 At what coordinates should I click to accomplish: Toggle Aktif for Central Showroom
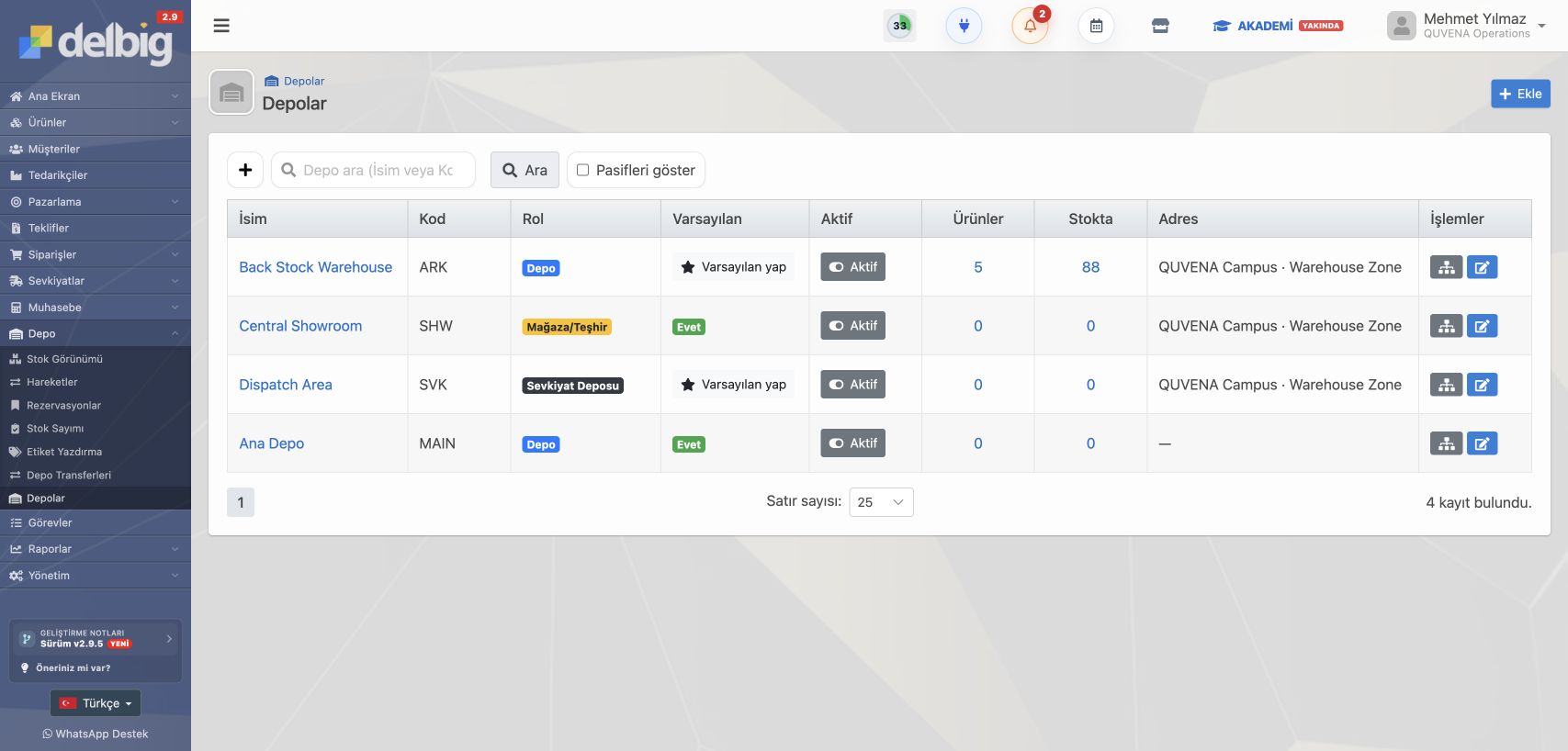pos(852,326)
